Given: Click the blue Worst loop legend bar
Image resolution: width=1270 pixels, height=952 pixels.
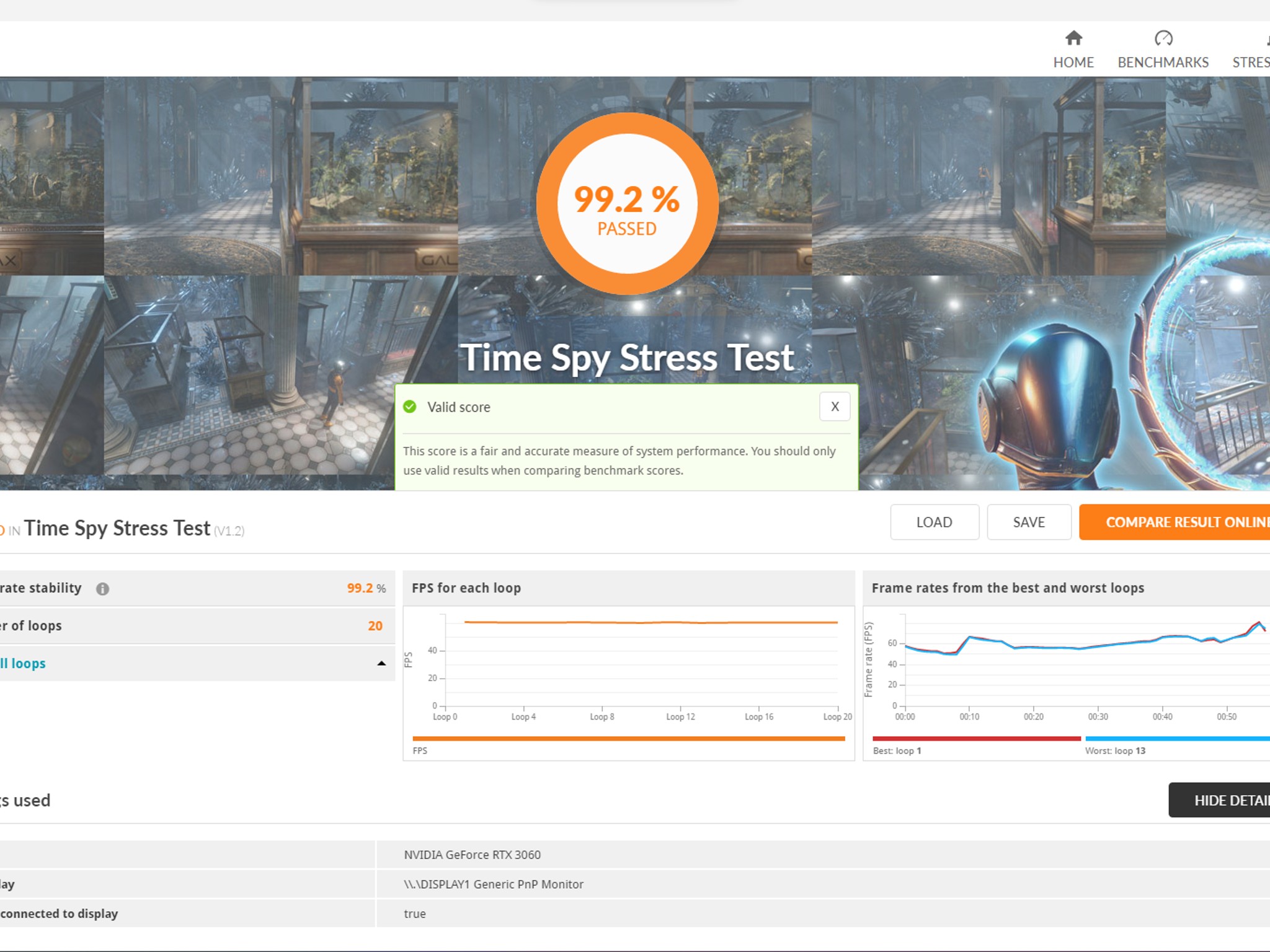Looking at the screenshot, I should [x=1178, y=738].
